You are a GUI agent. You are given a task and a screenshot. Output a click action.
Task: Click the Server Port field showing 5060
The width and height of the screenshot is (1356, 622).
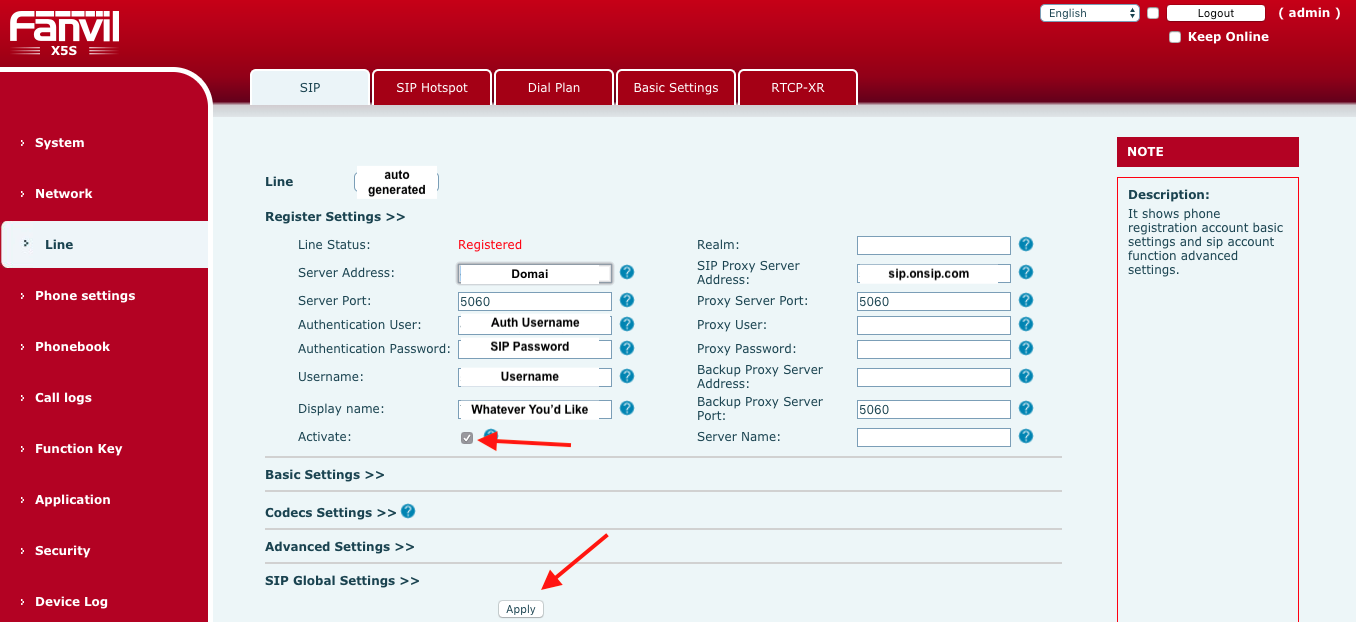[535, 301]
